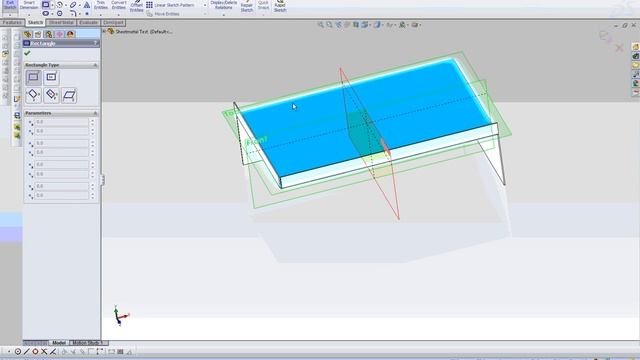Viewport: 640px width, 360px height.
Task: Open Appearances tab in task pane
Action: click(636, 84)
